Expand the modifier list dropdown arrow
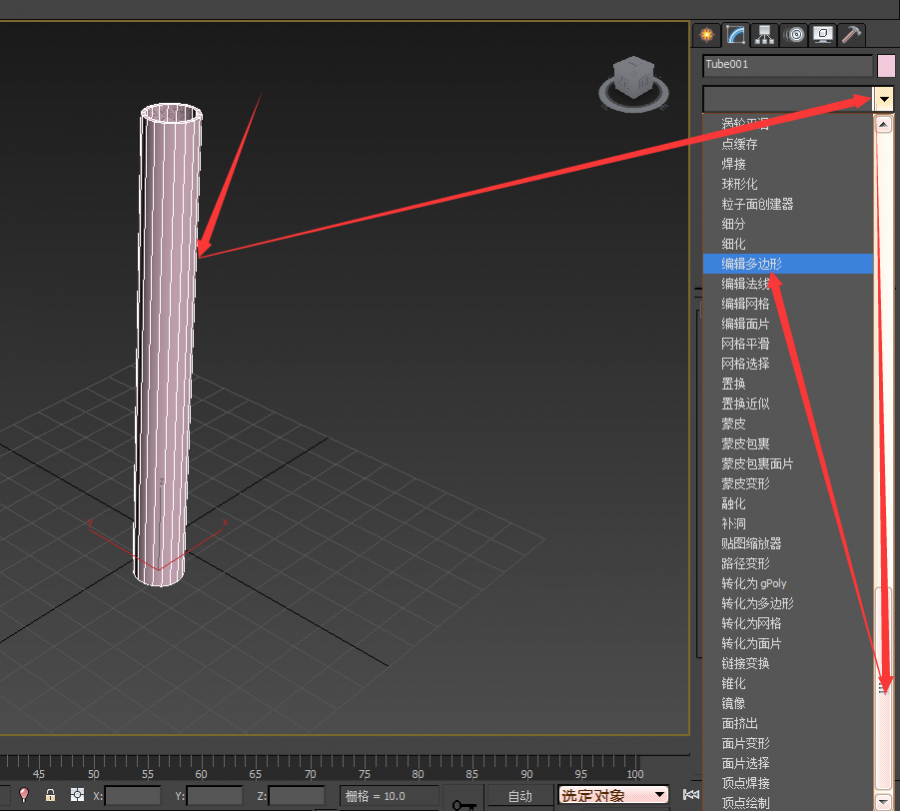 tap(883, 99)
